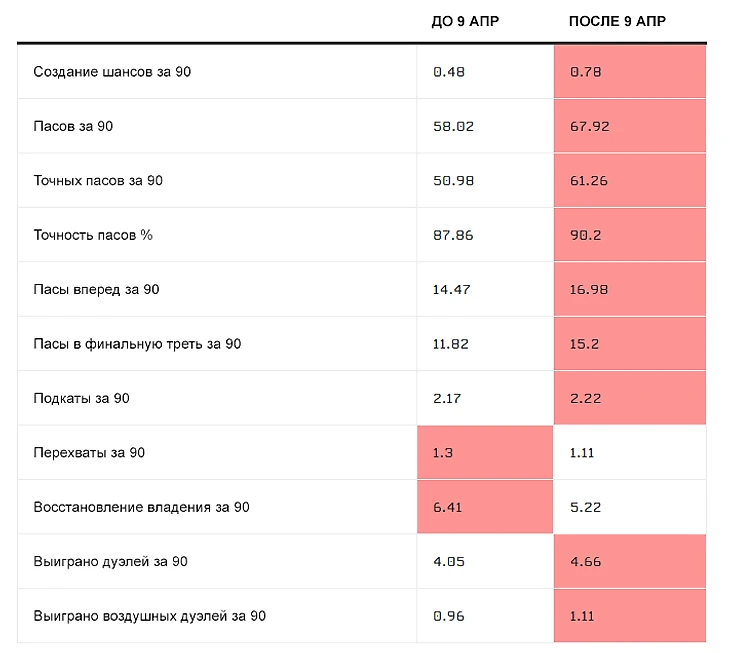The height and width of the screenshot is (653, 730).
Task: Click the highlighted 6.41 cell
Action: [x=485, y=507]
